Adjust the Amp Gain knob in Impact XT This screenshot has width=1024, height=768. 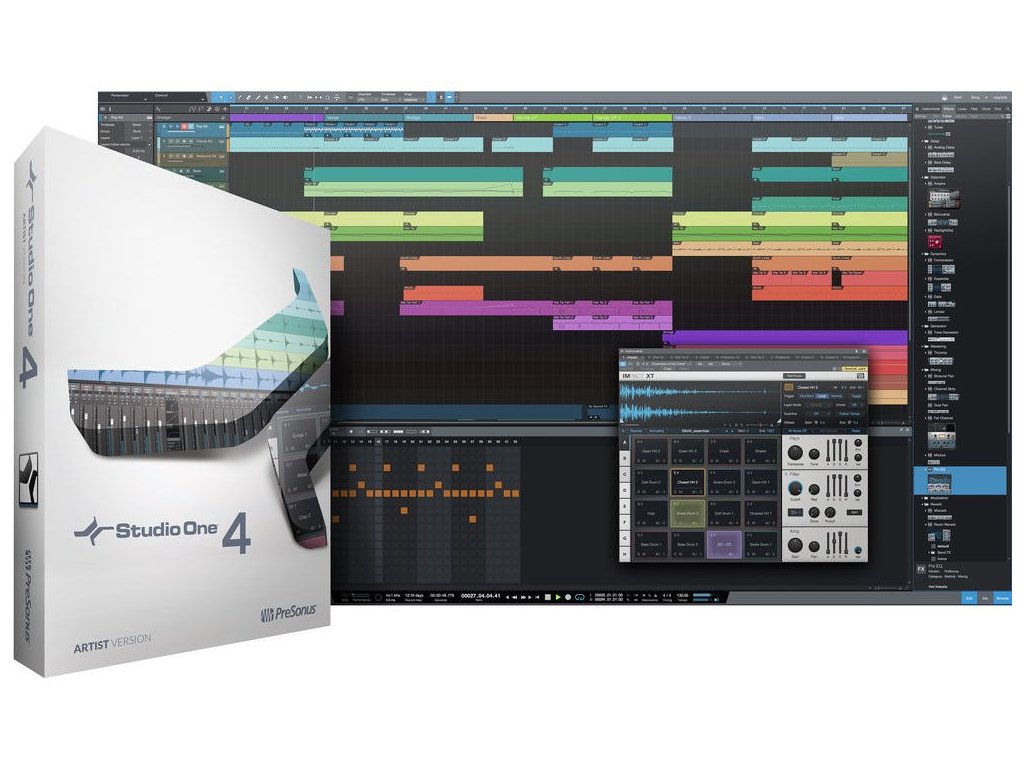click(x=795, y=545)
